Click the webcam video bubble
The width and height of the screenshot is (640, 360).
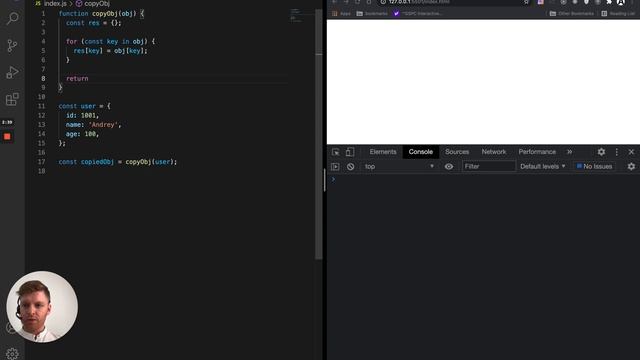click(42, 307)
